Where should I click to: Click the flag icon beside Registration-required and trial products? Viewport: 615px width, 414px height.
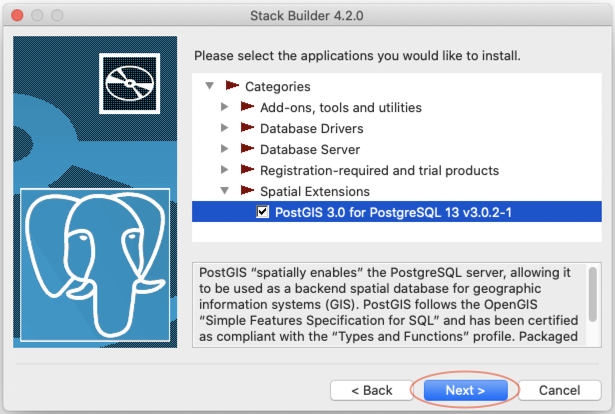pyautogui.click(x=247, y=169)
